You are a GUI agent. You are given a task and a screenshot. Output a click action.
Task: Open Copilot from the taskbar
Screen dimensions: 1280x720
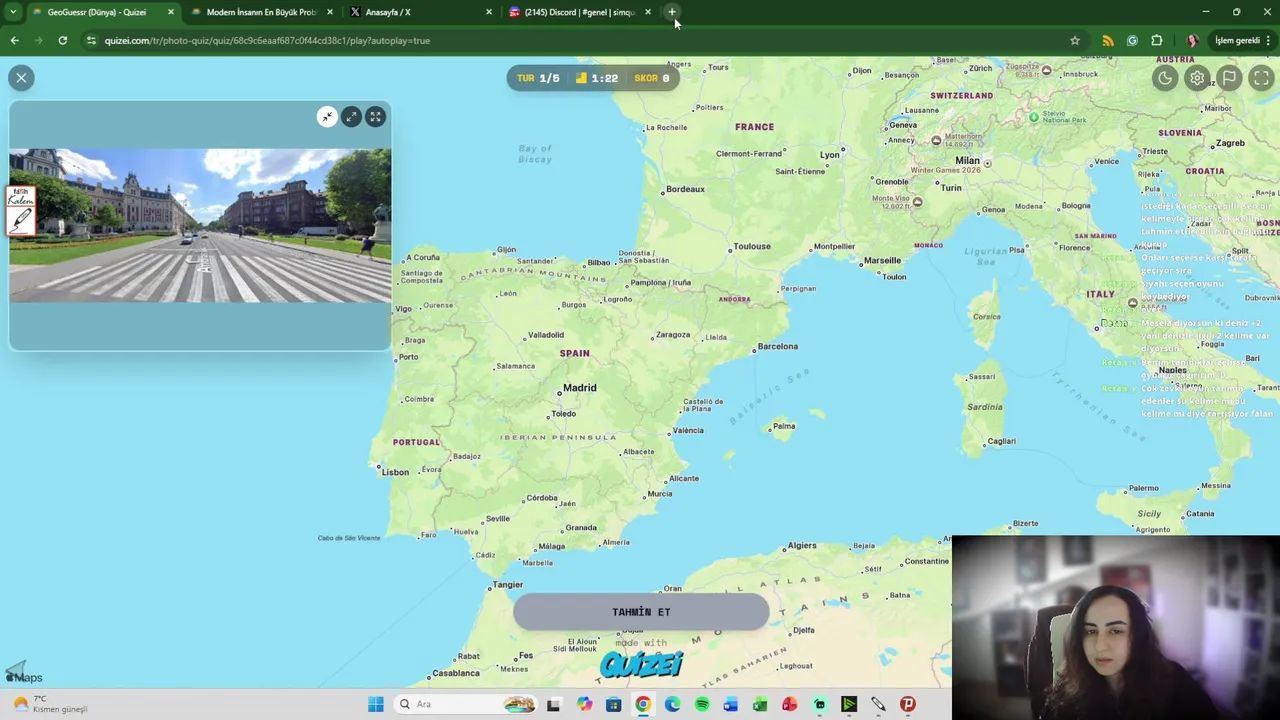(x=584, y=704)
